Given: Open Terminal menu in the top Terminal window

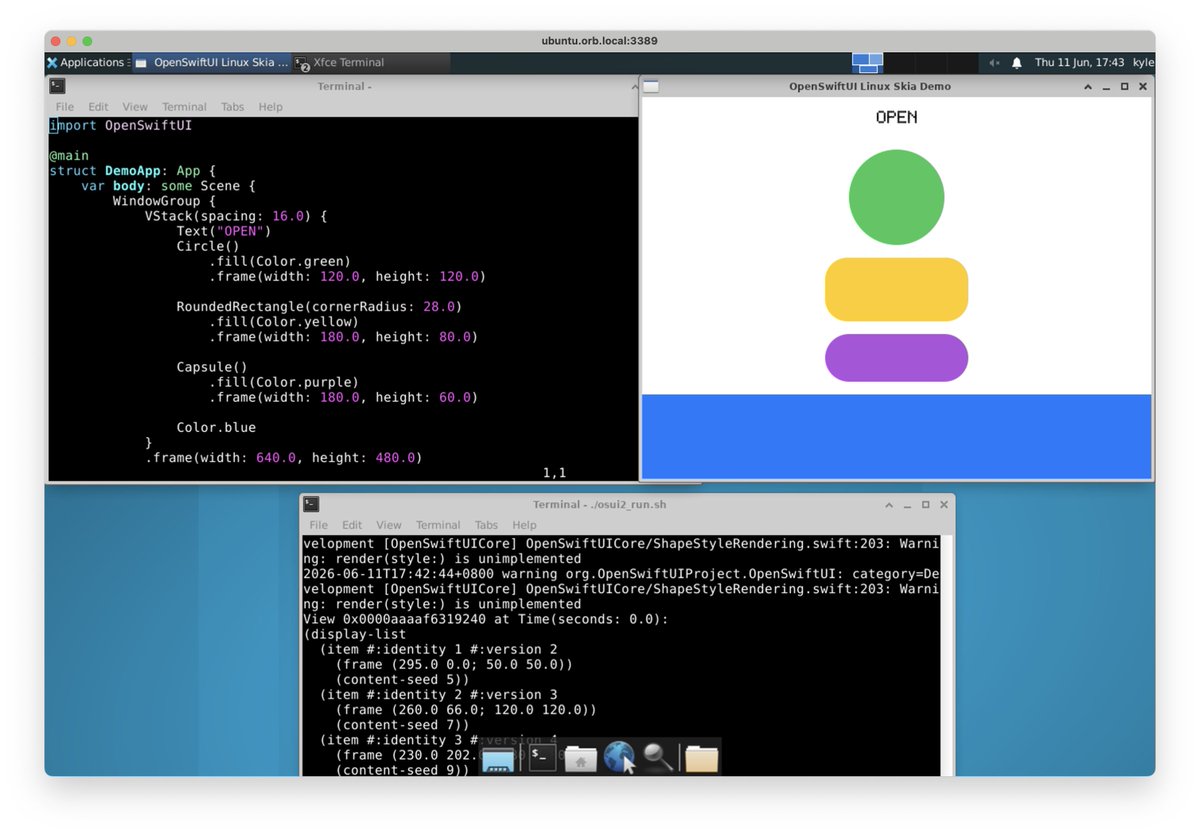Looking at the screenshot, I should pyautogui.click(x=184, y=107).
